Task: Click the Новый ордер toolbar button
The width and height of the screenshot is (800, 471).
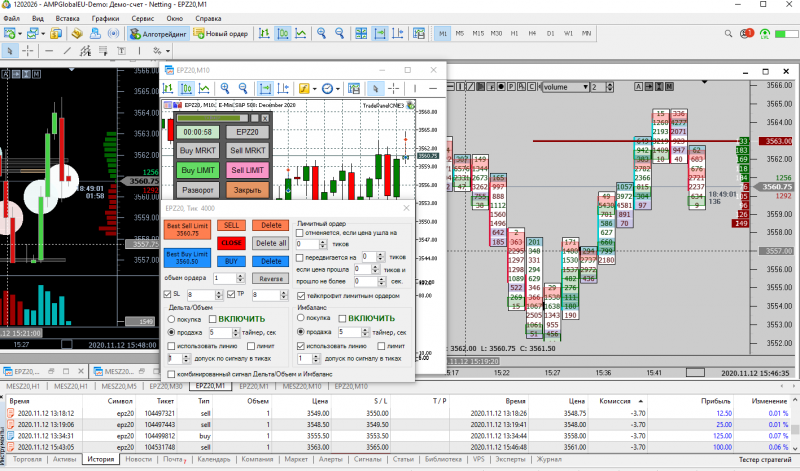Action: [x=221, y=34]
